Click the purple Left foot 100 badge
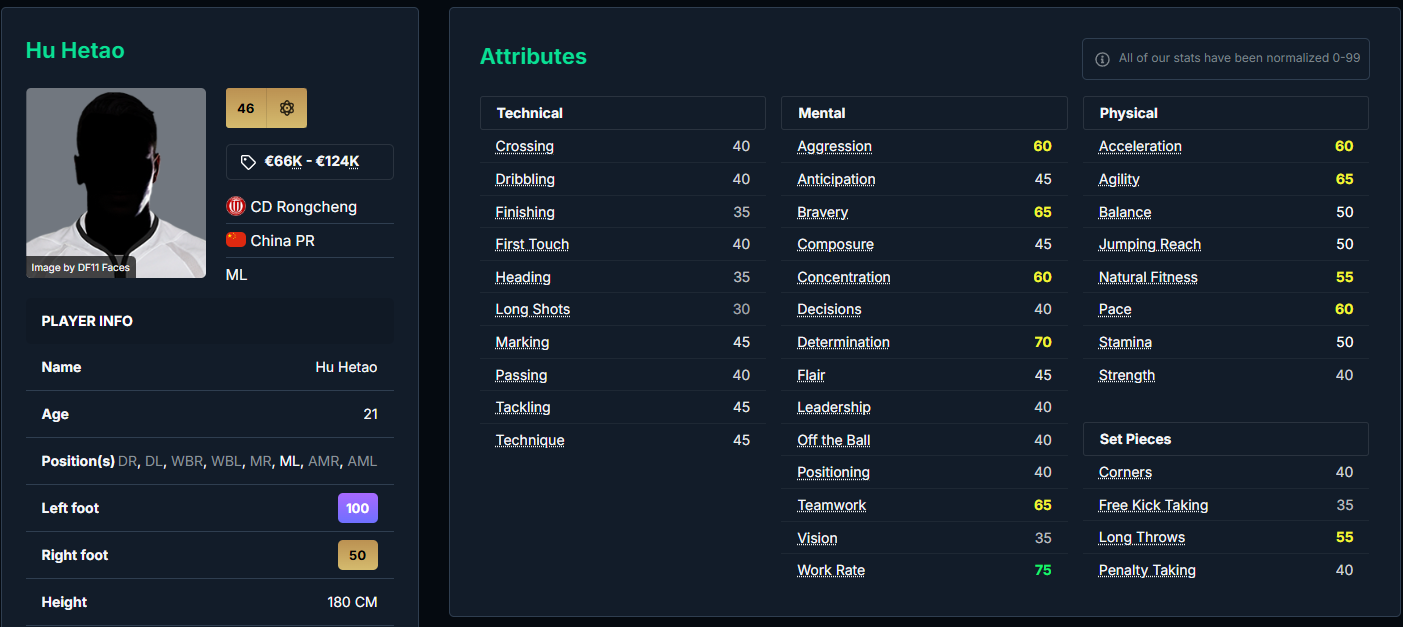The width and height of the screenshot is (1403, 627). (357, 508)
